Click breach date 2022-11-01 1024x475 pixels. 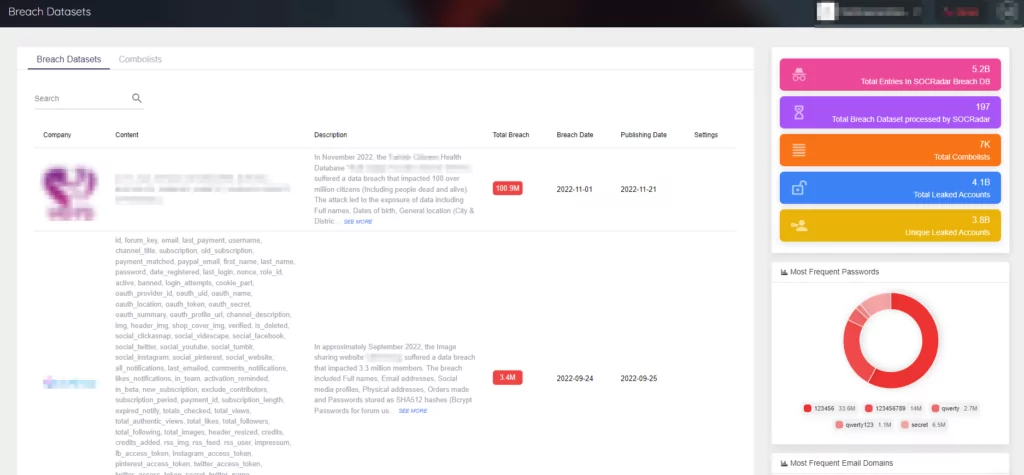click(575, 189)
